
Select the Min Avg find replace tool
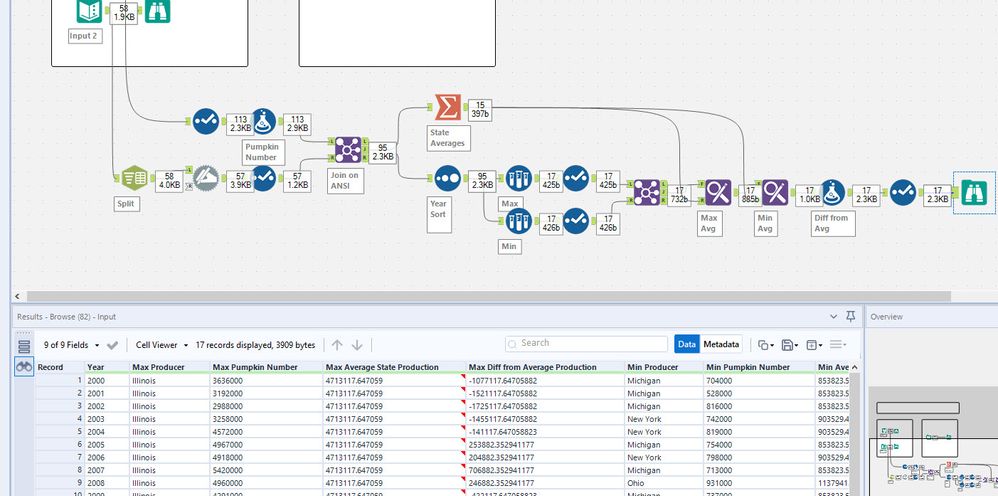click(x=775, y=192)
